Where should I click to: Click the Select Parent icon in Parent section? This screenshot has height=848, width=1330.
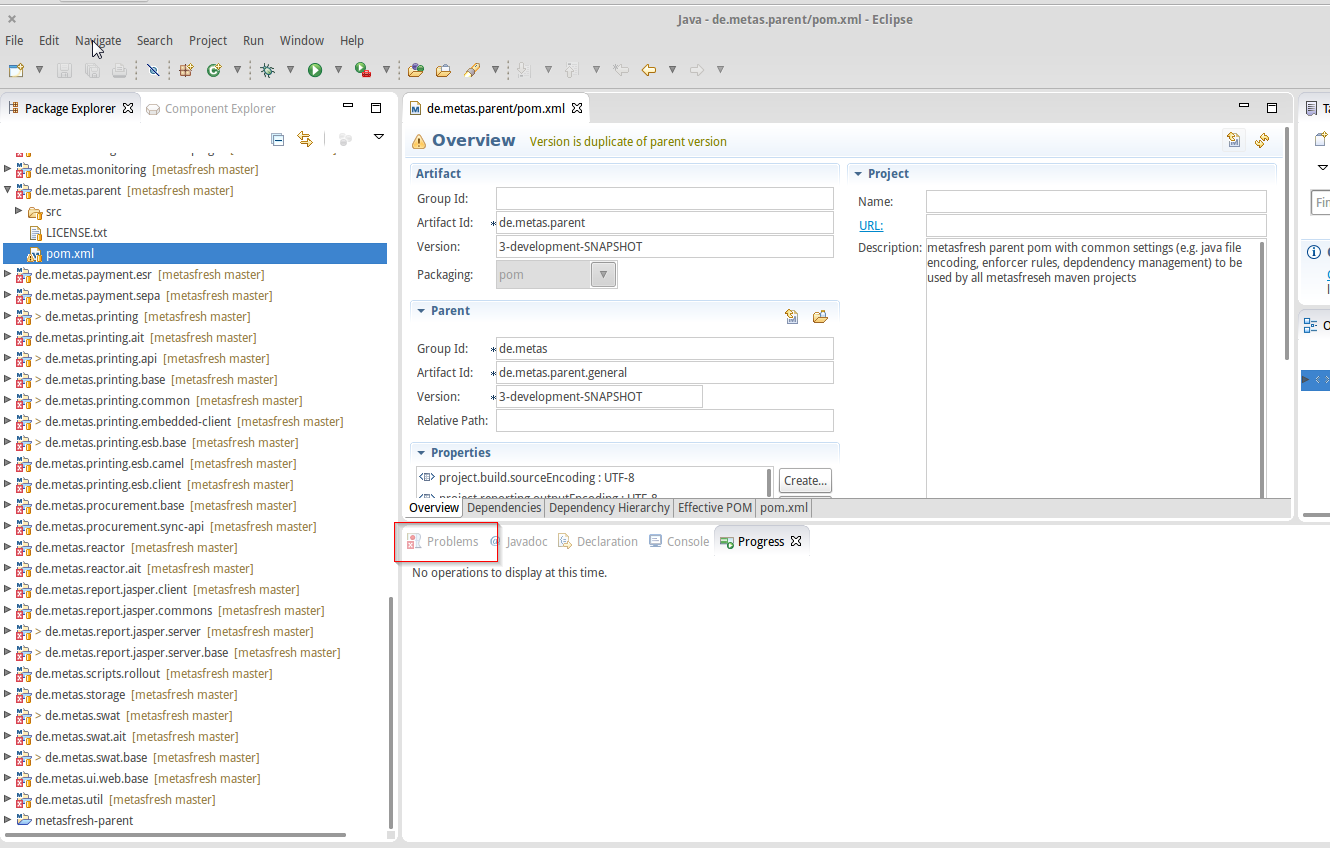(x=792, y=317)
